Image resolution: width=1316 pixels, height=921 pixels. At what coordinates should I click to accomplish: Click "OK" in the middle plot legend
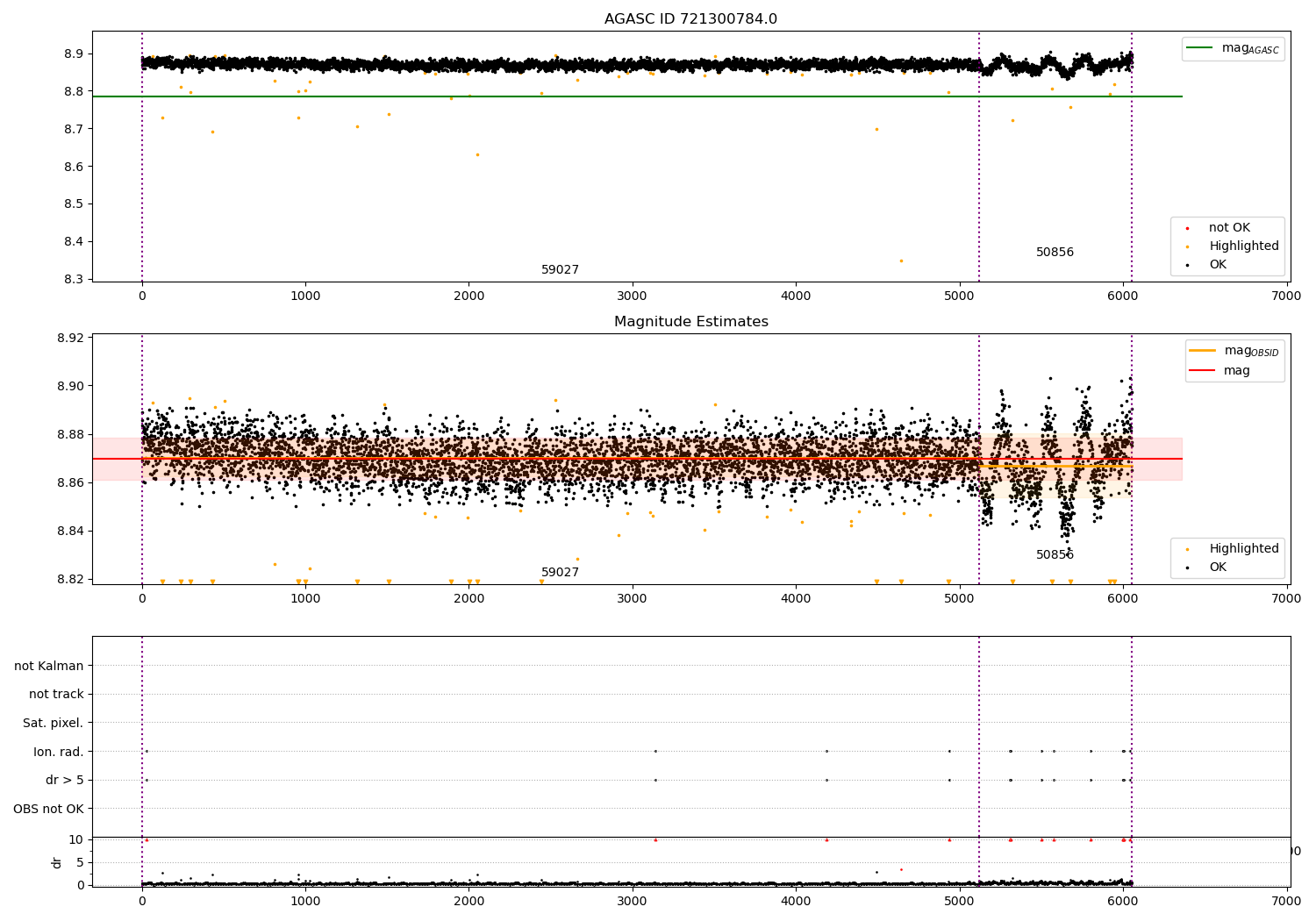[1218, 568]
